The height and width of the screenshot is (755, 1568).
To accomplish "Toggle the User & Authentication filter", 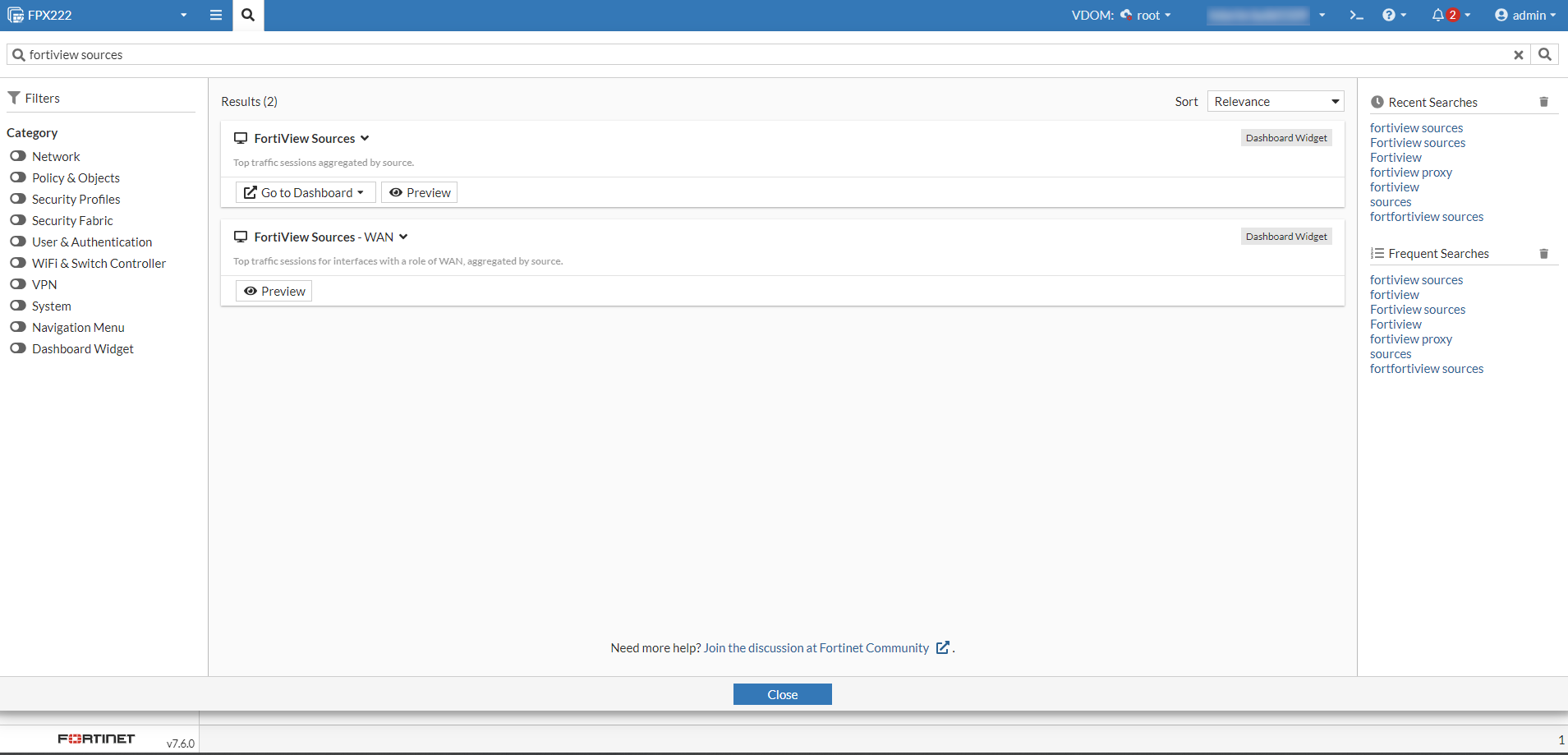I will [18, 242].
